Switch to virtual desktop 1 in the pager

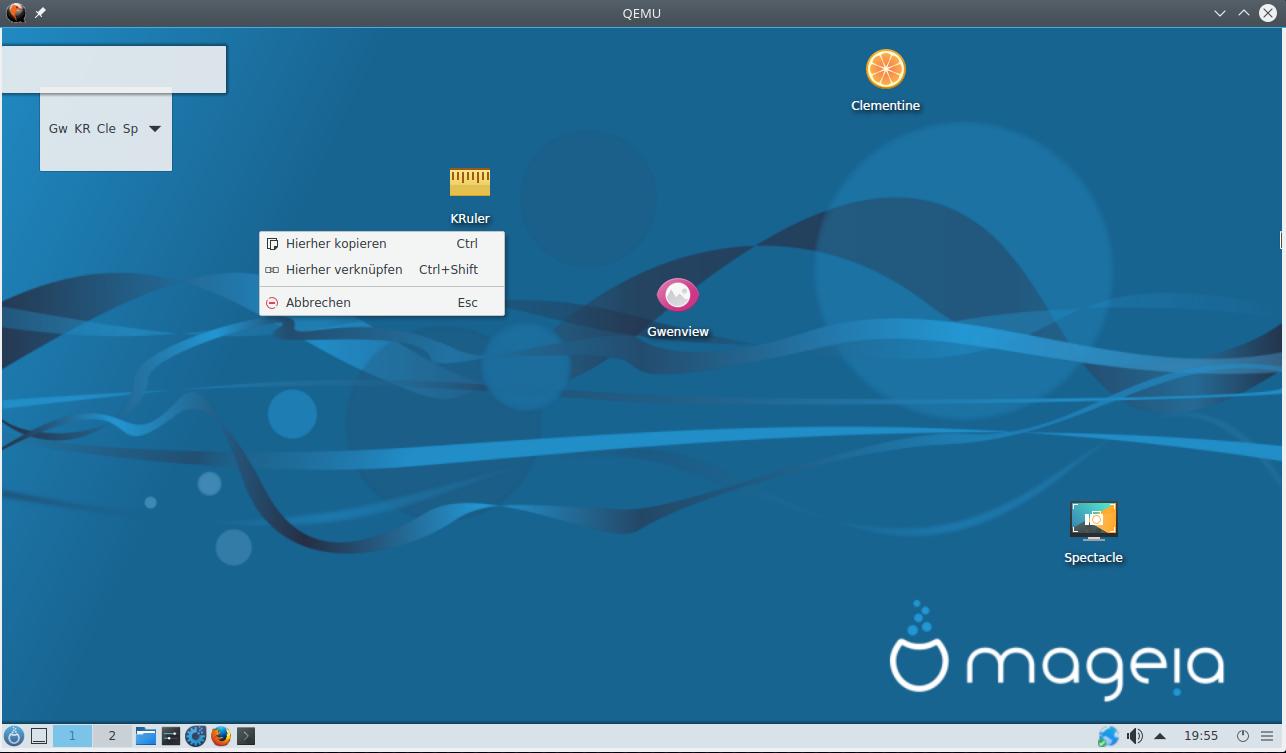[x=72, y=736]
